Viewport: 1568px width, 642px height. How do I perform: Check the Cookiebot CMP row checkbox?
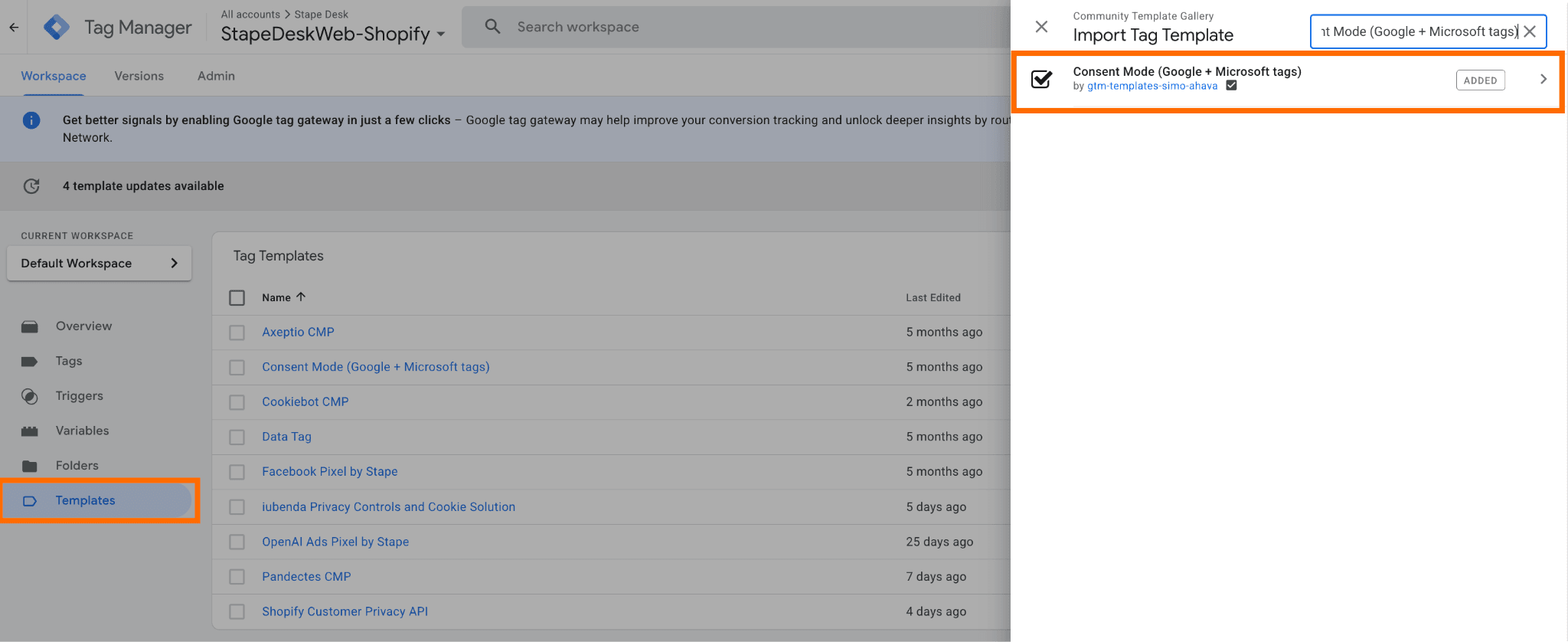237,402
